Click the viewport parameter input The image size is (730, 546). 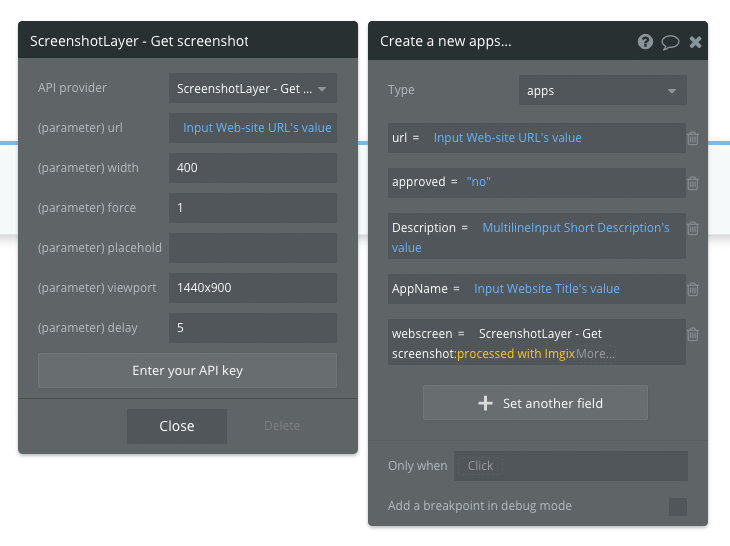252,288
